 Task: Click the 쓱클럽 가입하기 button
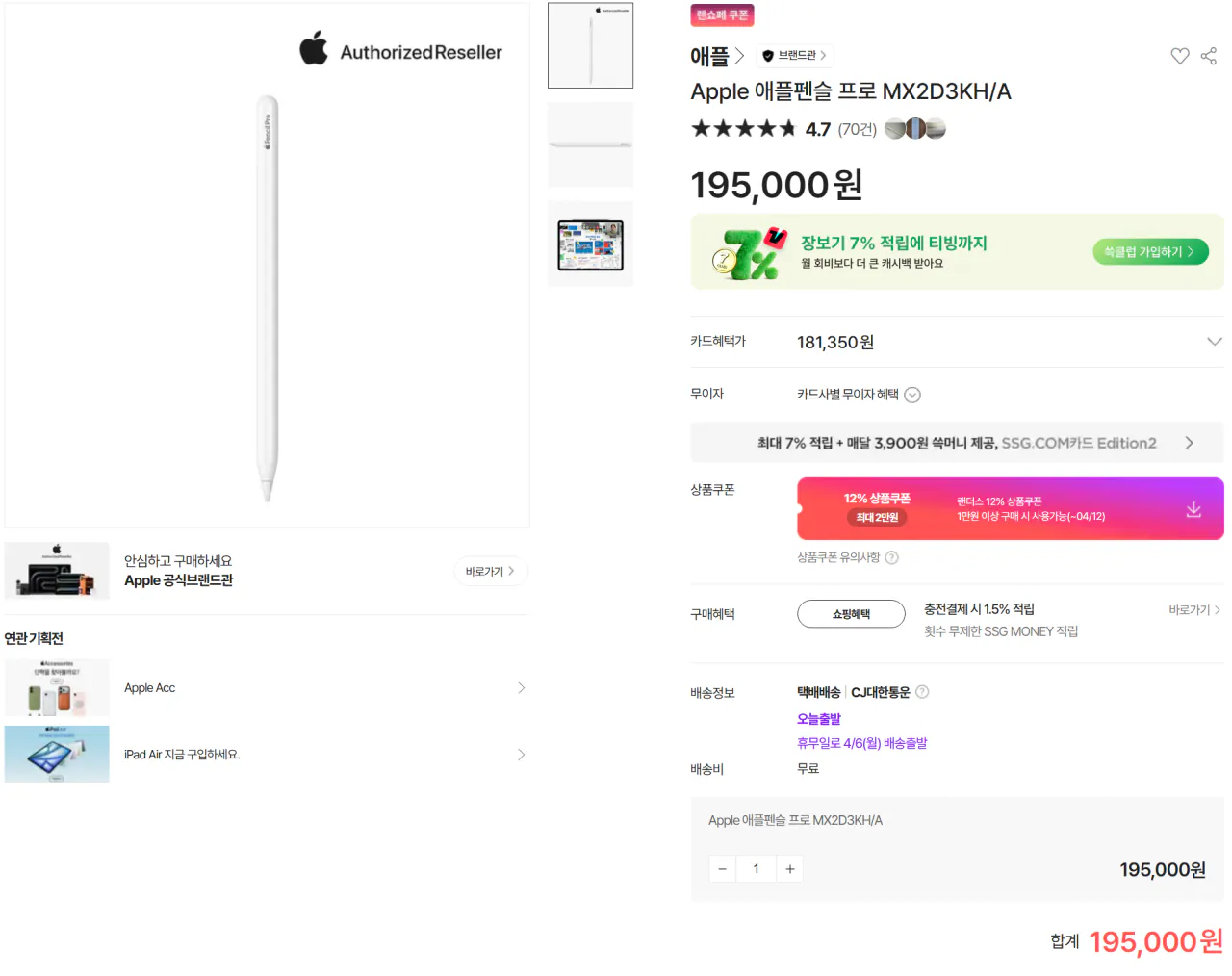tap(1149, 250)
